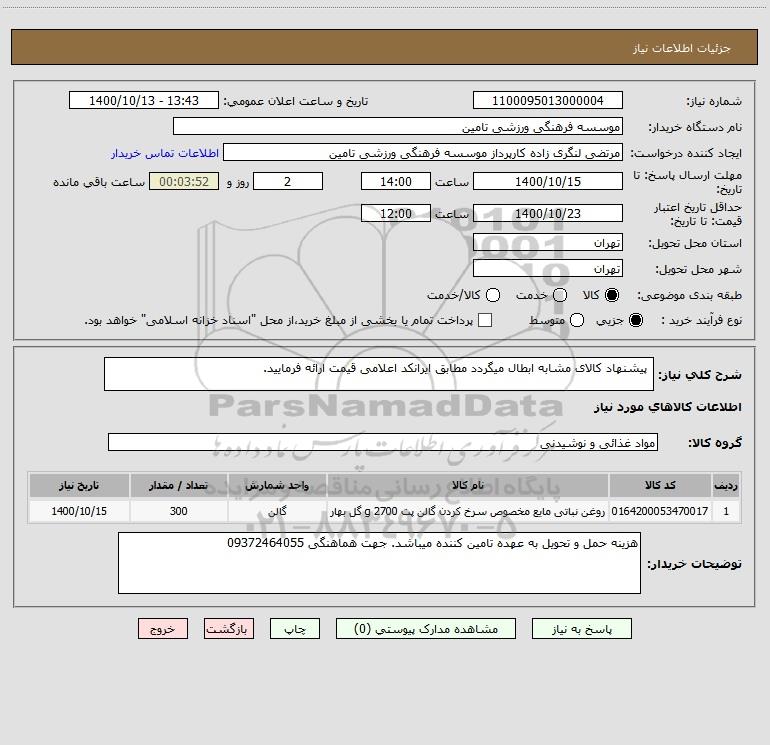
Task: Click the general need description text box
Action: (379, 374)
